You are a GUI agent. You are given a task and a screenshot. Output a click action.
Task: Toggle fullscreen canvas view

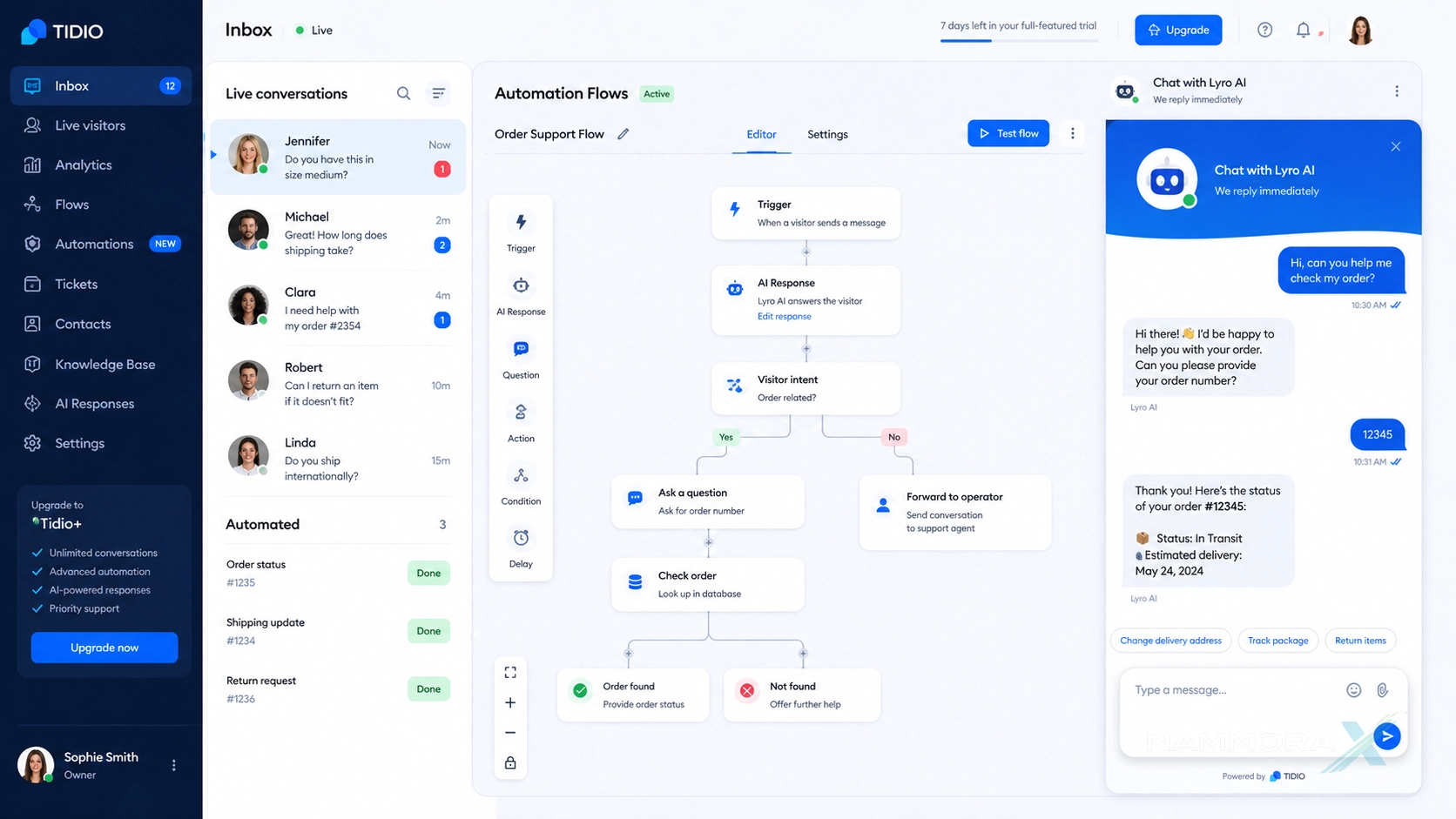pyautogui.click(x=510, y=672)
